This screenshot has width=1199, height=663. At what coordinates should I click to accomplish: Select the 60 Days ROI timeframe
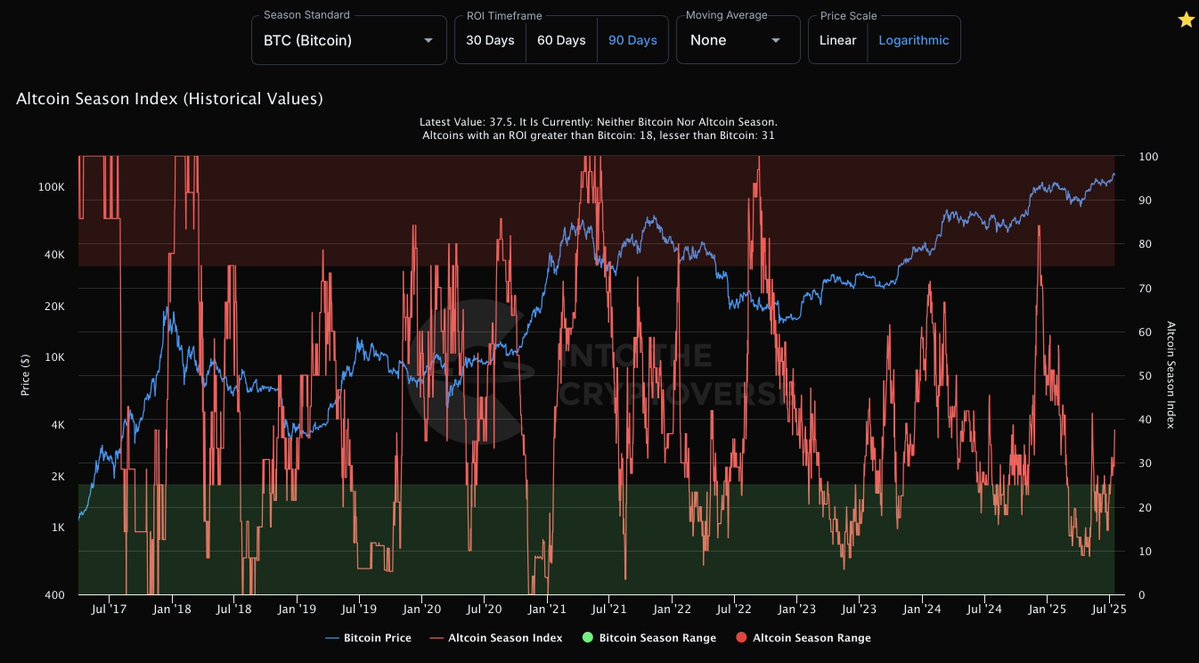[x=561, y=41]
